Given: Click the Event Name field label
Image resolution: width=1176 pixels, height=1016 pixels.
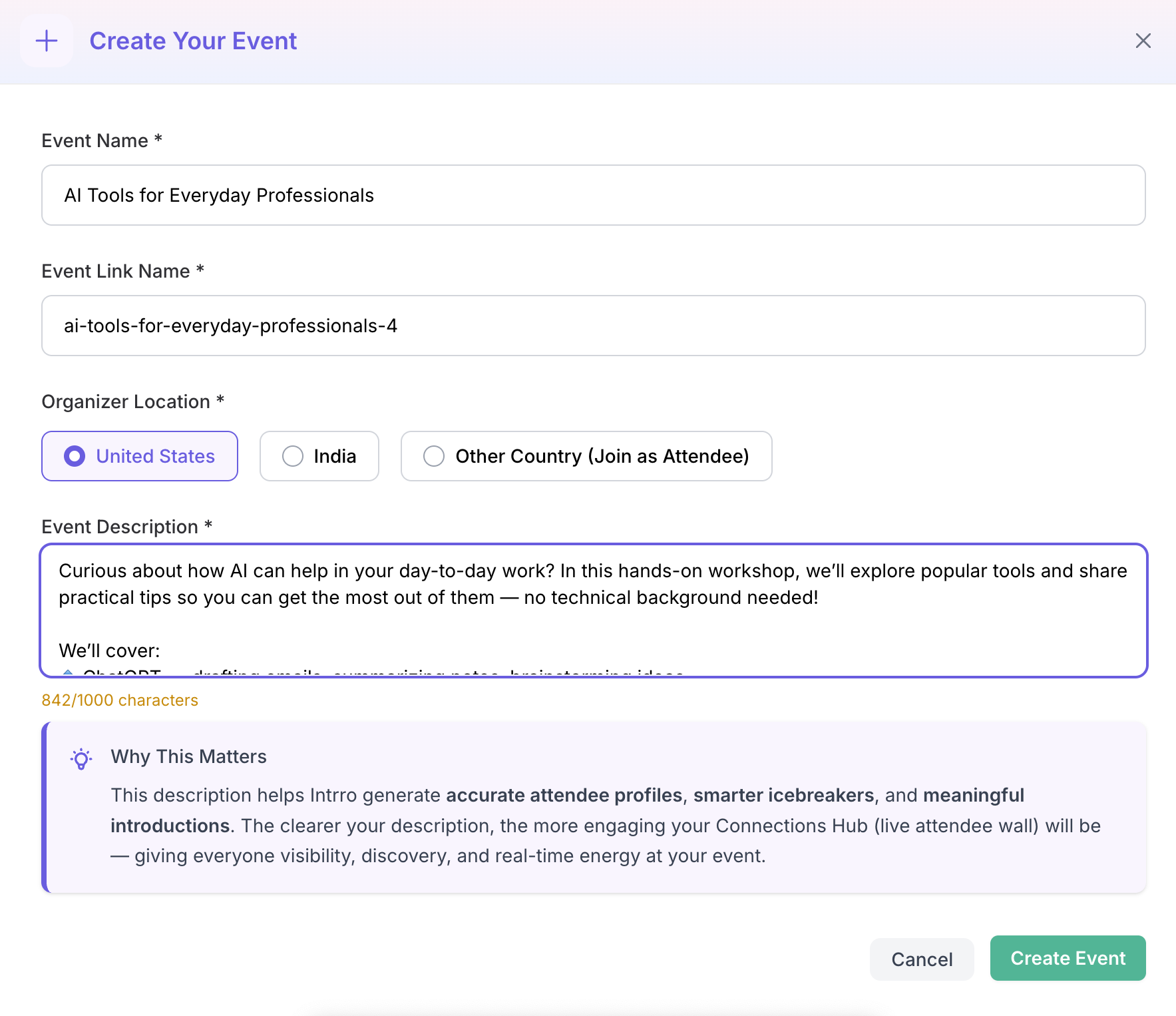Looking at the screenshot, I should tap(95, 140).
